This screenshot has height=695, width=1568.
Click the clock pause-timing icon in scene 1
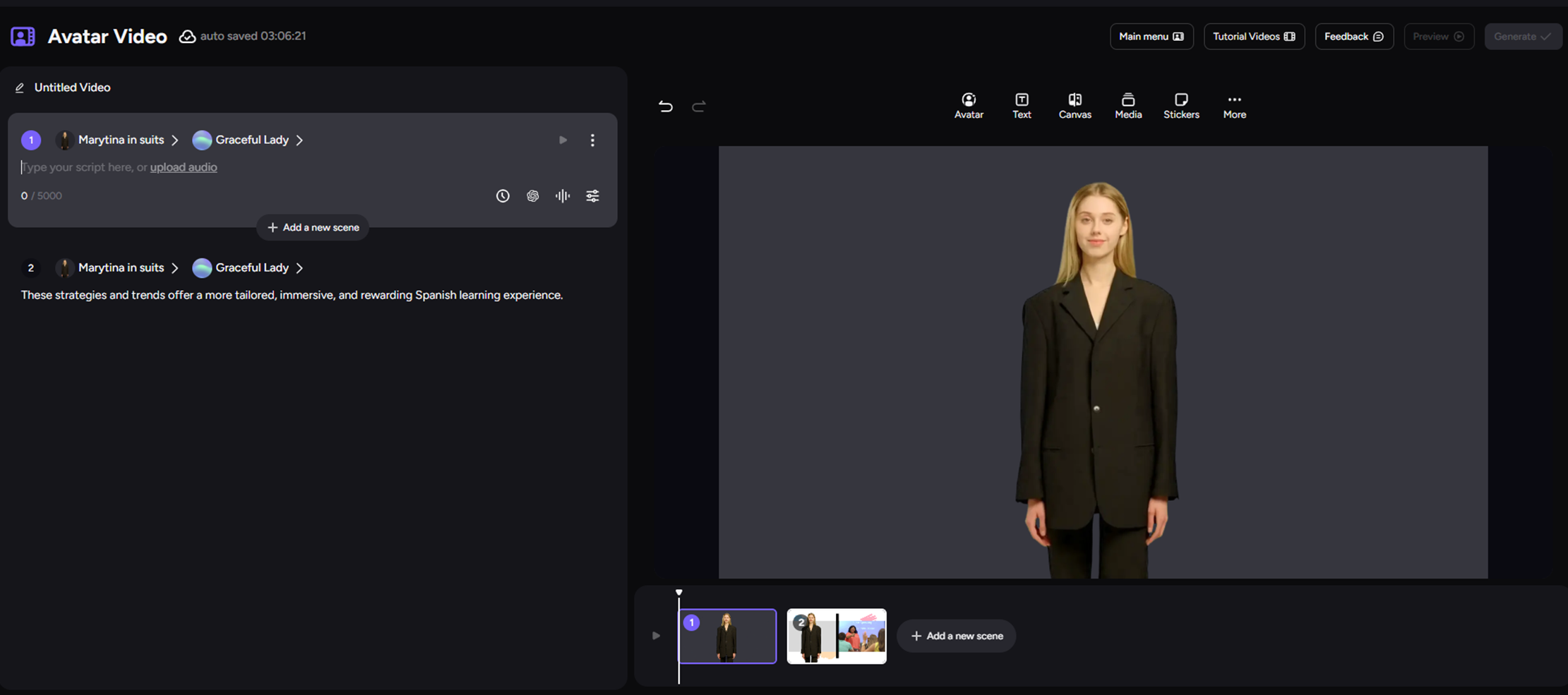[503, 196]
